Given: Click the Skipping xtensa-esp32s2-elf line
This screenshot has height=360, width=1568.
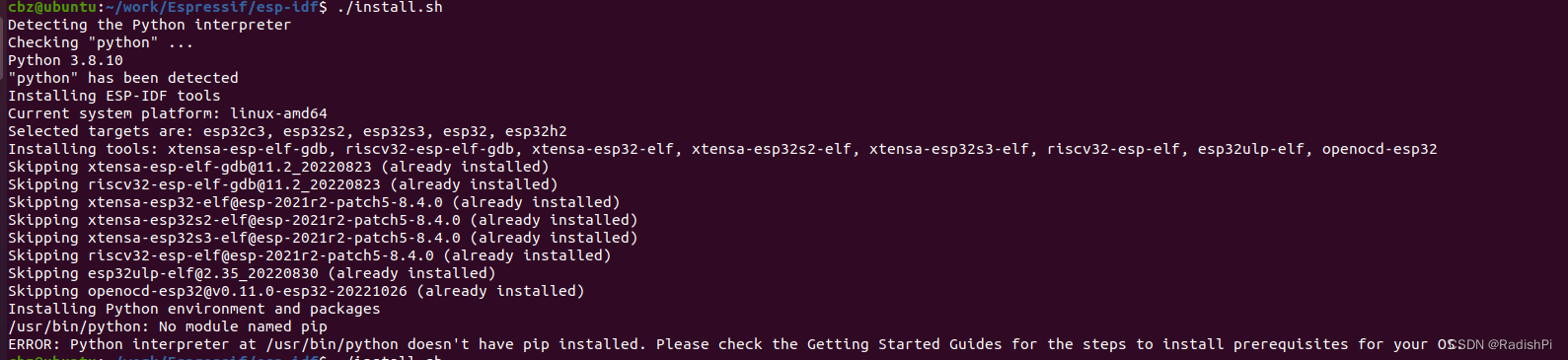Looking at the screenshot, I should click(x=323, y=220).
